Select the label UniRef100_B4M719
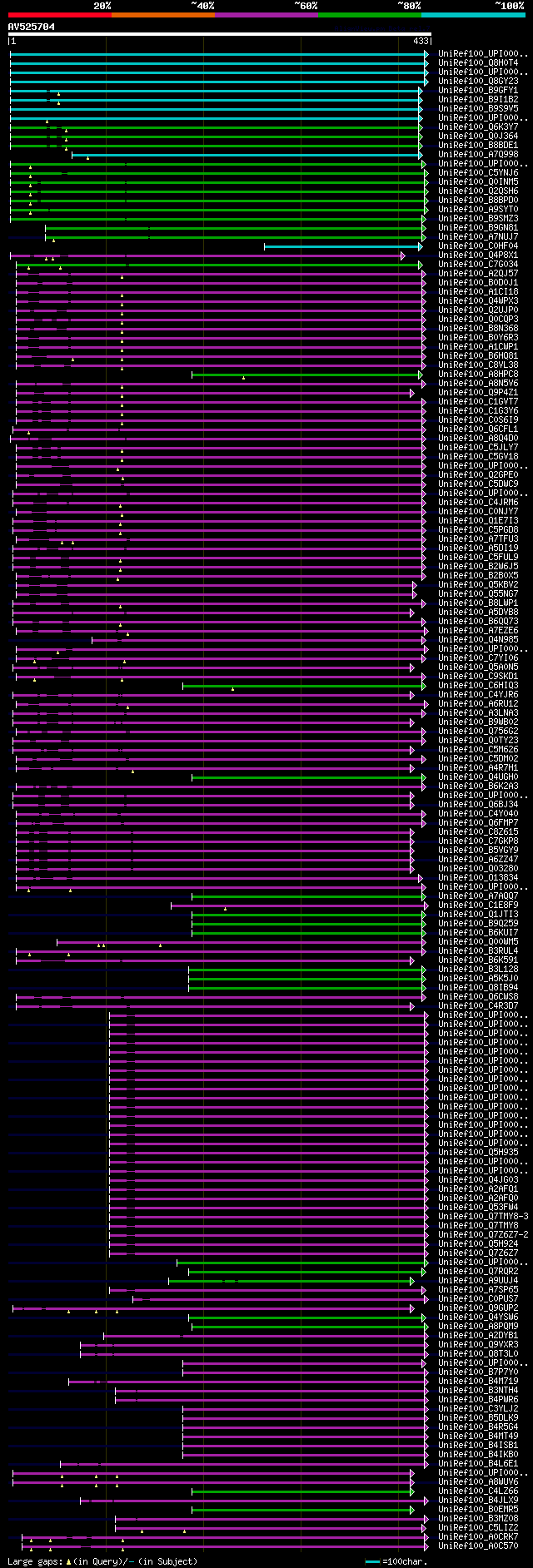 [x=478, y=1381]
